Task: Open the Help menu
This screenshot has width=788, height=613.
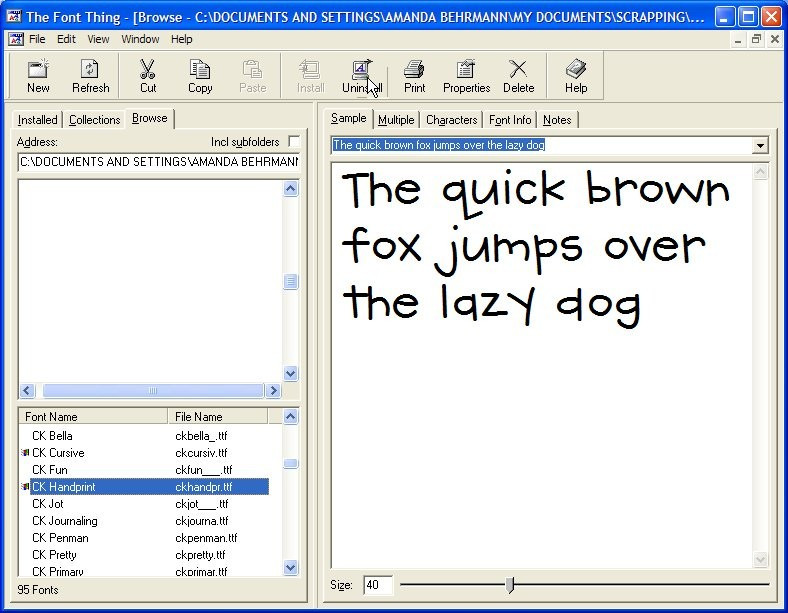Action: point(181,39)
